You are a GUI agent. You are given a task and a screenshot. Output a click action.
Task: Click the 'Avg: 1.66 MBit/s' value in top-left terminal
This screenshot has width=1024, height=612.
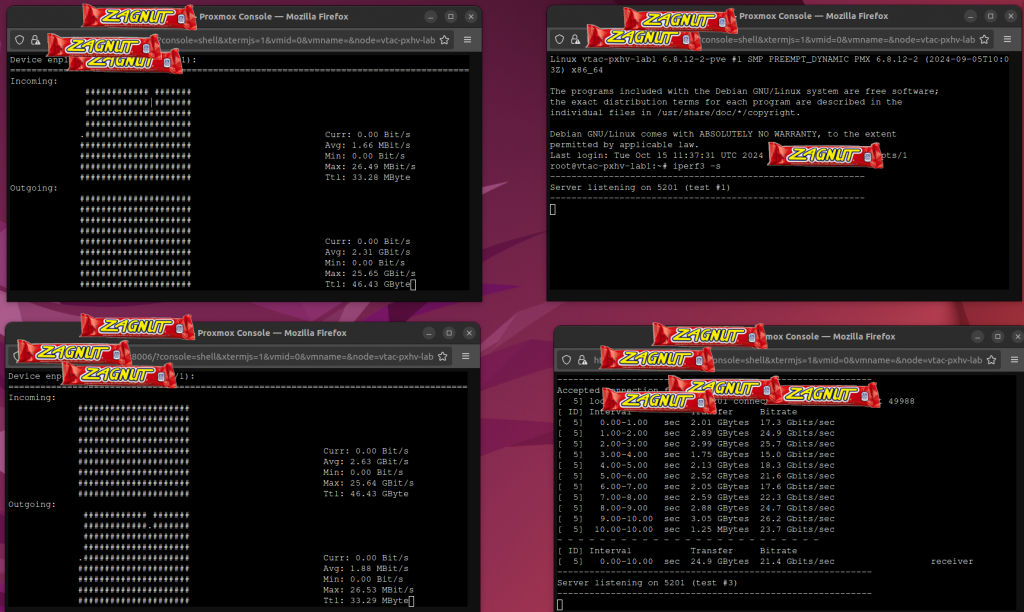tap(368, 145)
